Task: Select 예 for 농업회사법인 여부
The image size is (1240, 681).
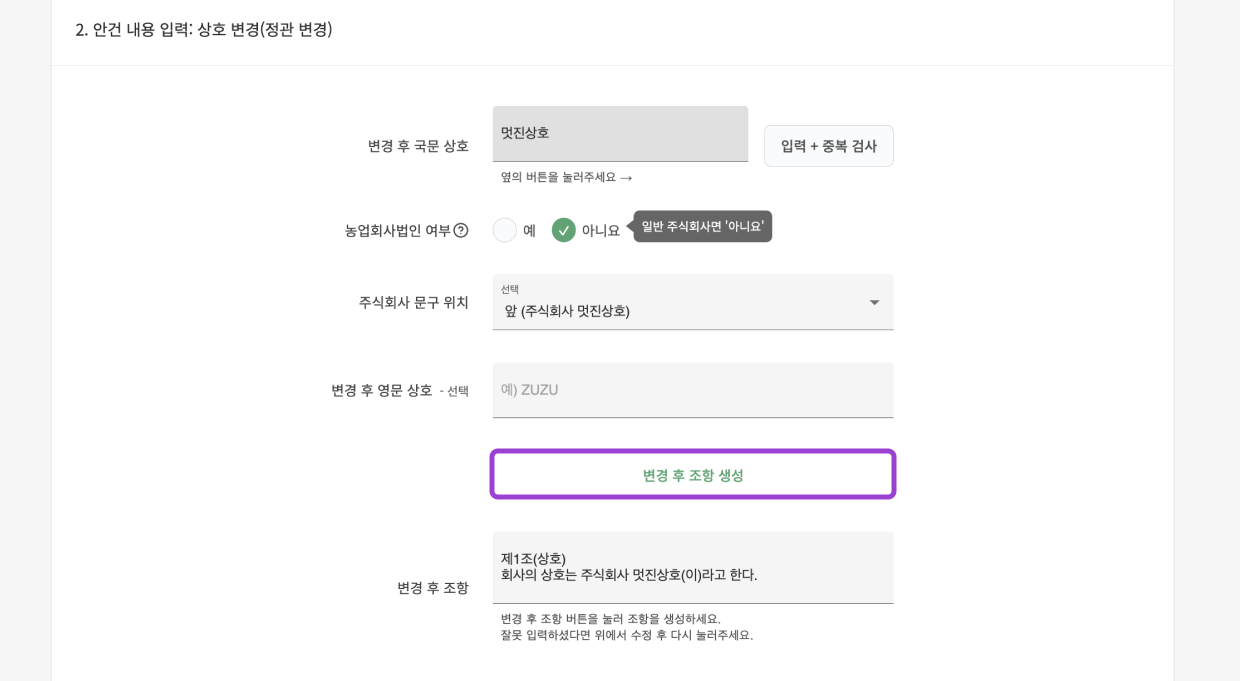Action: point(505,230)
